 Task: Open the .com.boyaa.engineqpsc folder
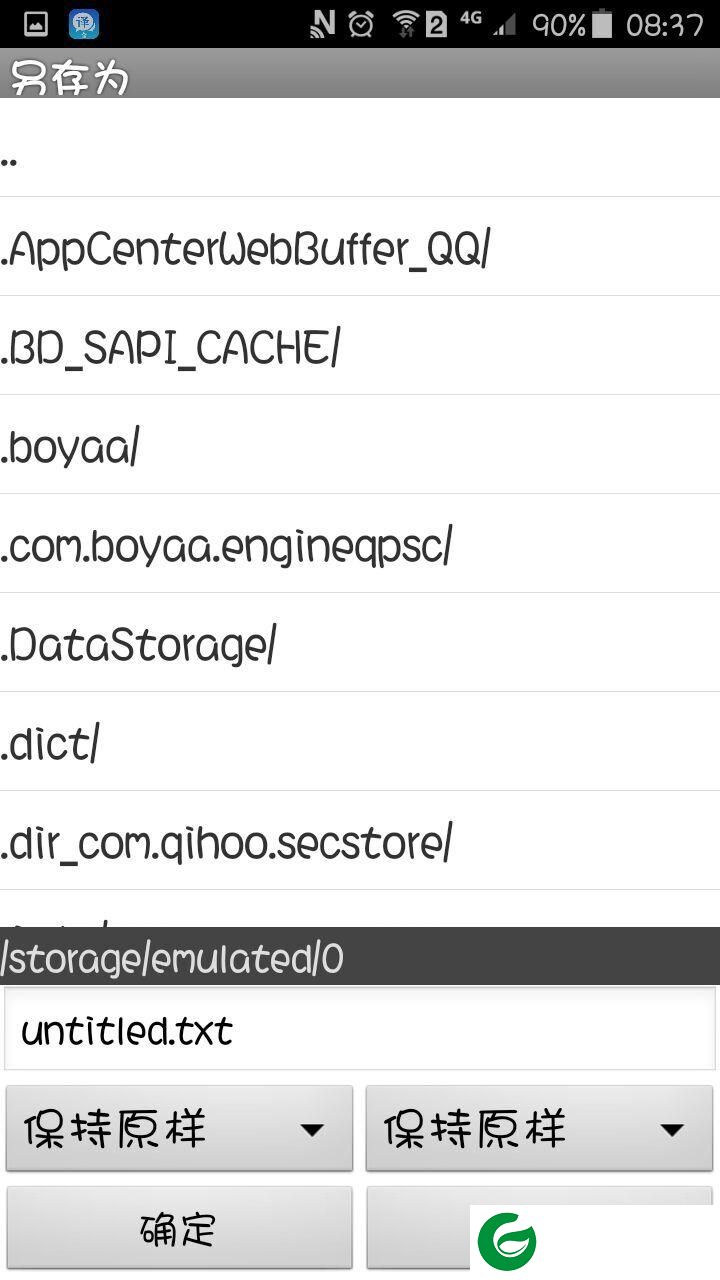[x=360, y=543]
